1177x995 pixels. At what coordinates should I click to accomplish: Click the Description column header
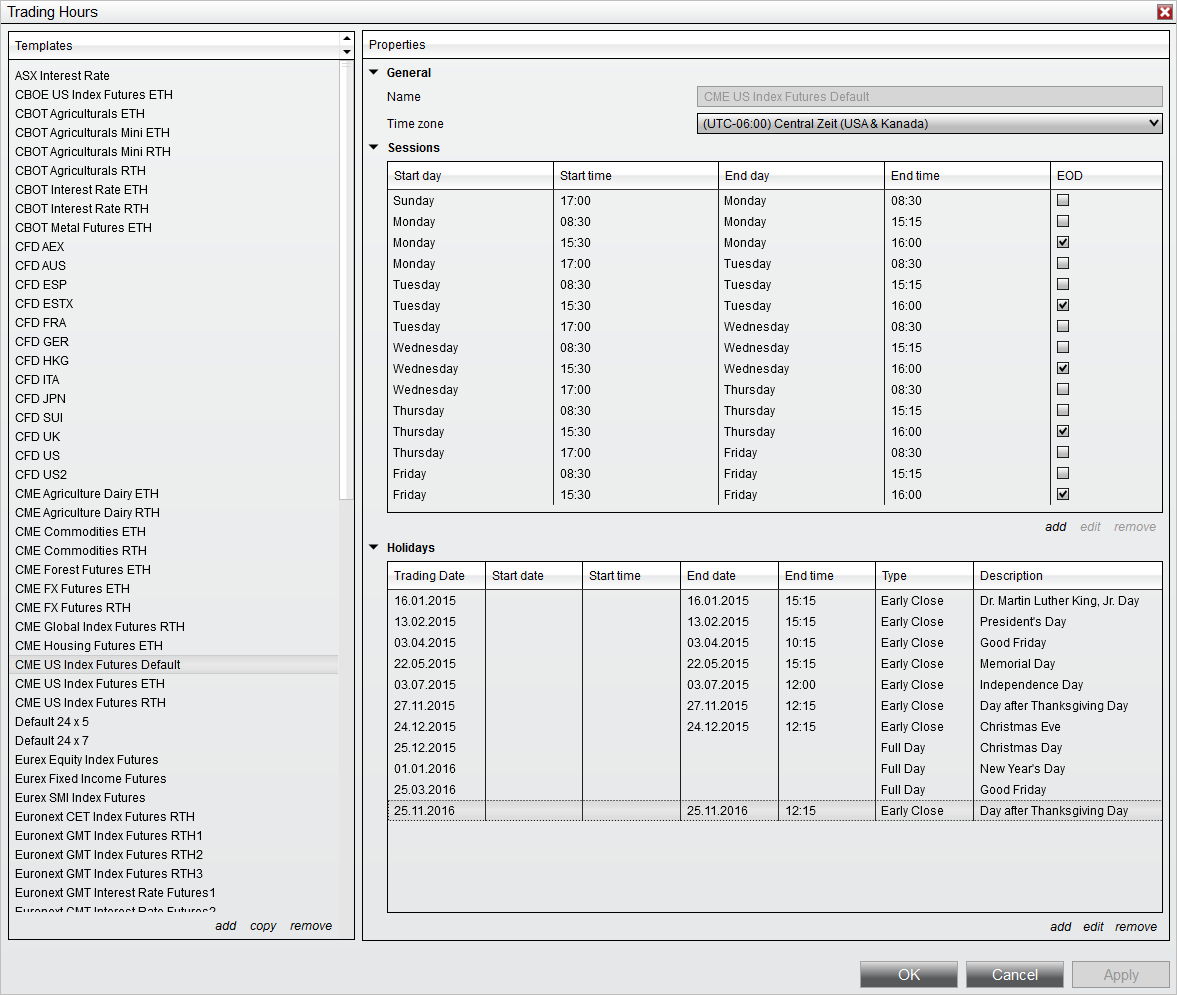tap(1067, 576)
